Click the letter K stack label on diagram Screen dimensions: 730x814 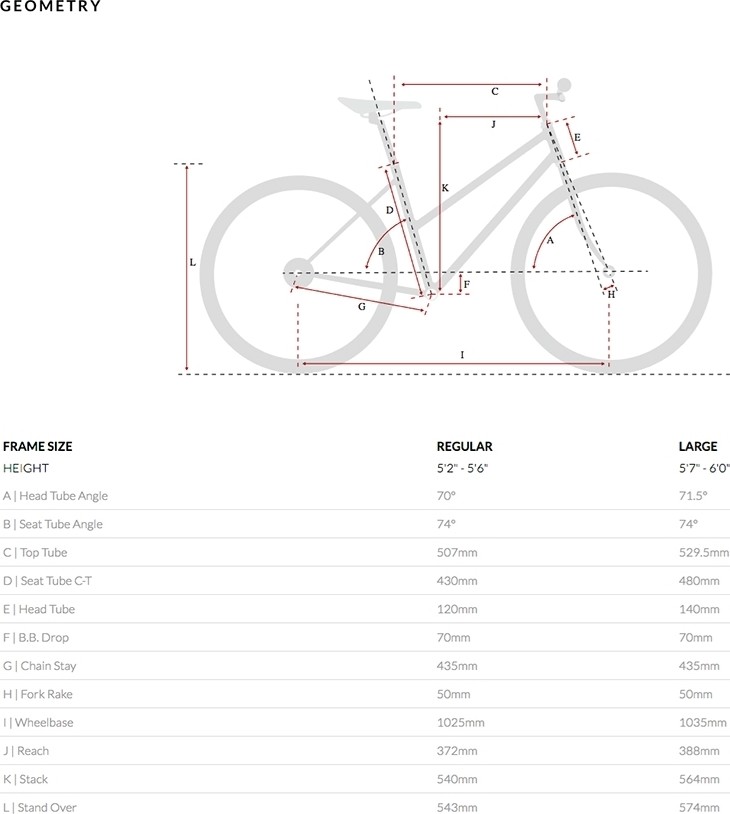[x=445, y=188]
